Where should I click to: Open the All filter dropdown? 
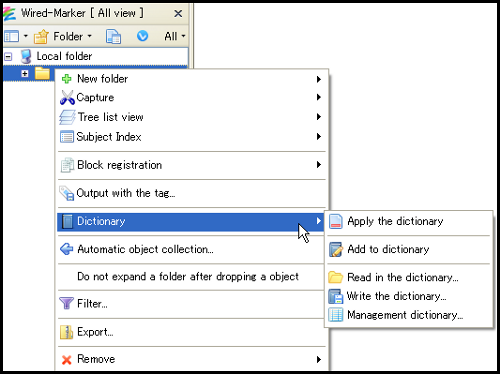[x=175, y=36]
